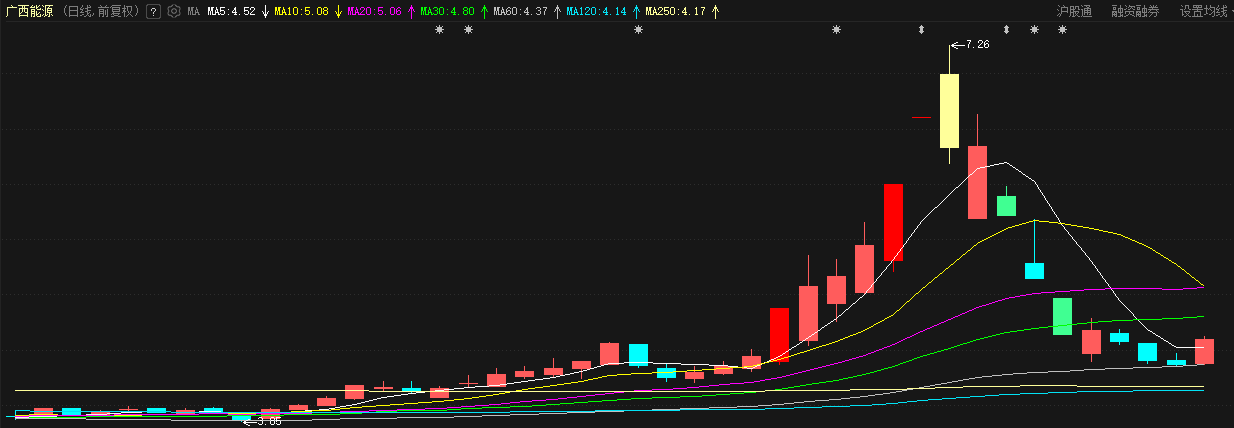
Task: Click the double-arrow marker left of 7.26 label
Action: pyautogui.click(x=921, y=30)
